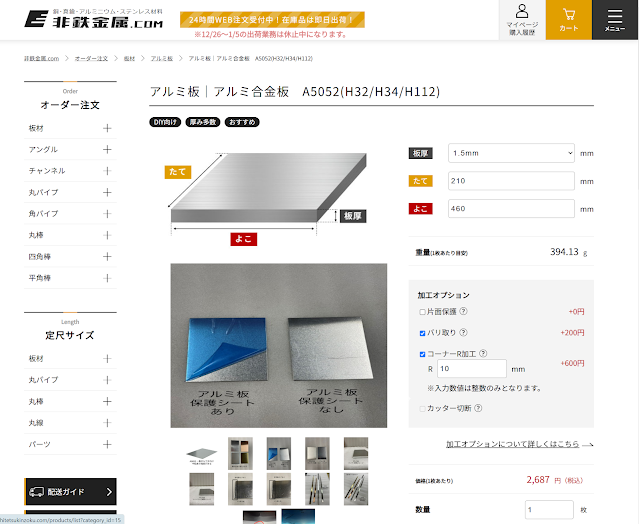
Task: Click the 非鉄金属.com logo
Action: click(x=94, y=19)
